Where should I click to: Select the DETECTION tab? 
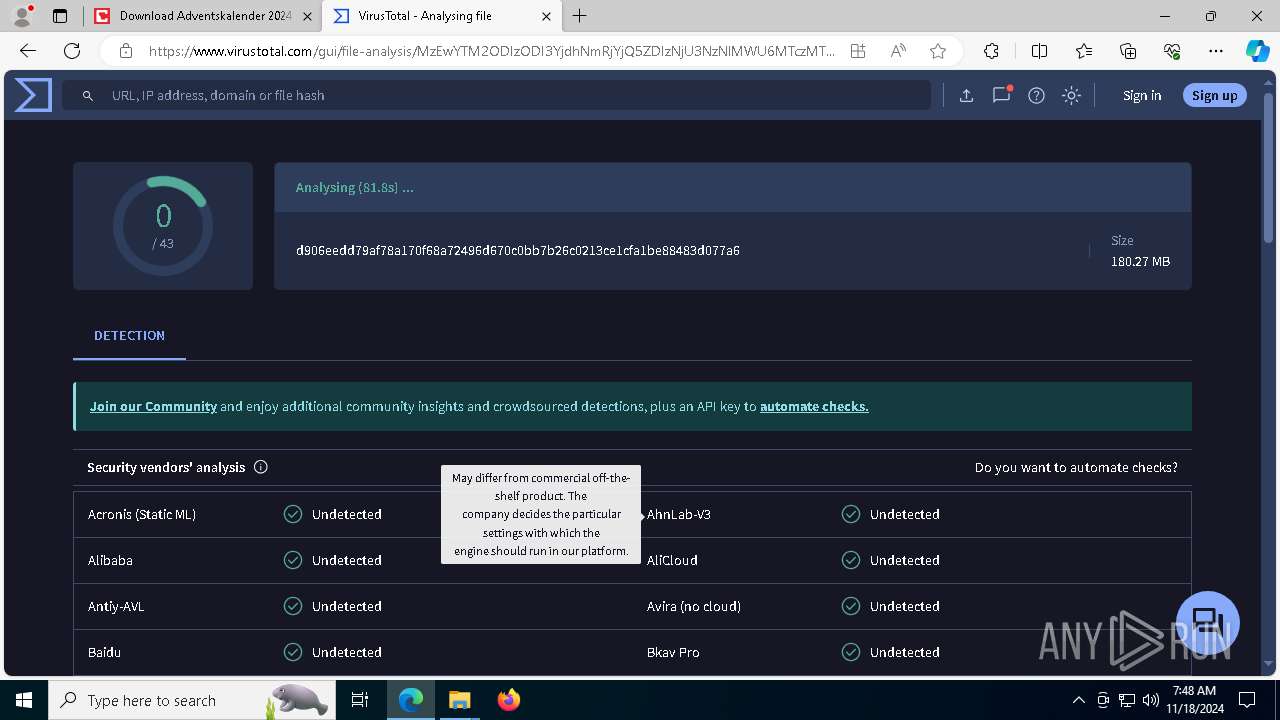point(129,336)
